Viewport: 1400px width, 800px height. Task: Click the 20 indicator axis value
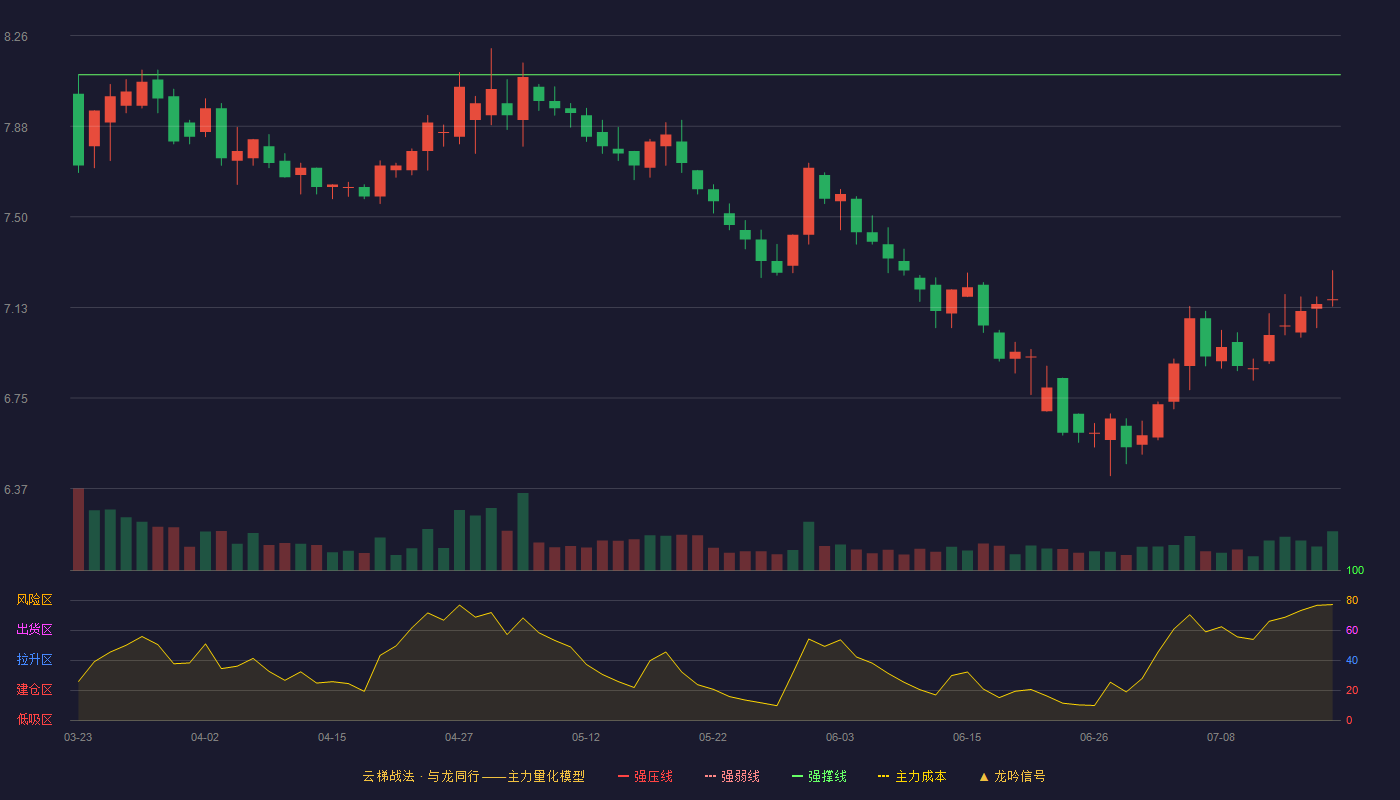point(1352,690)
